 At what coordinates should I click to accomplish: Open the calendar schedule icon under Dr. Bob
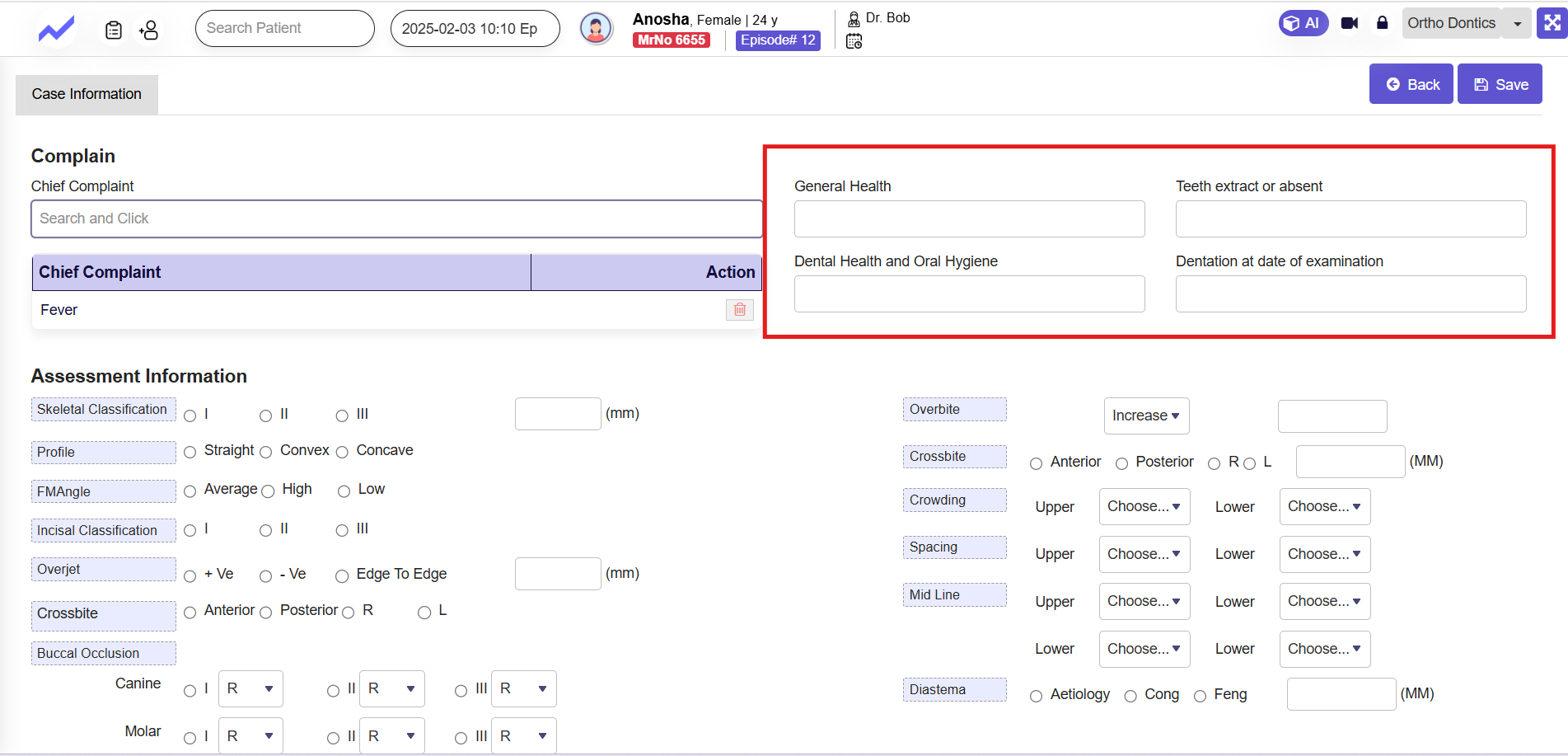pyautogui.click(x=854, y=41)
